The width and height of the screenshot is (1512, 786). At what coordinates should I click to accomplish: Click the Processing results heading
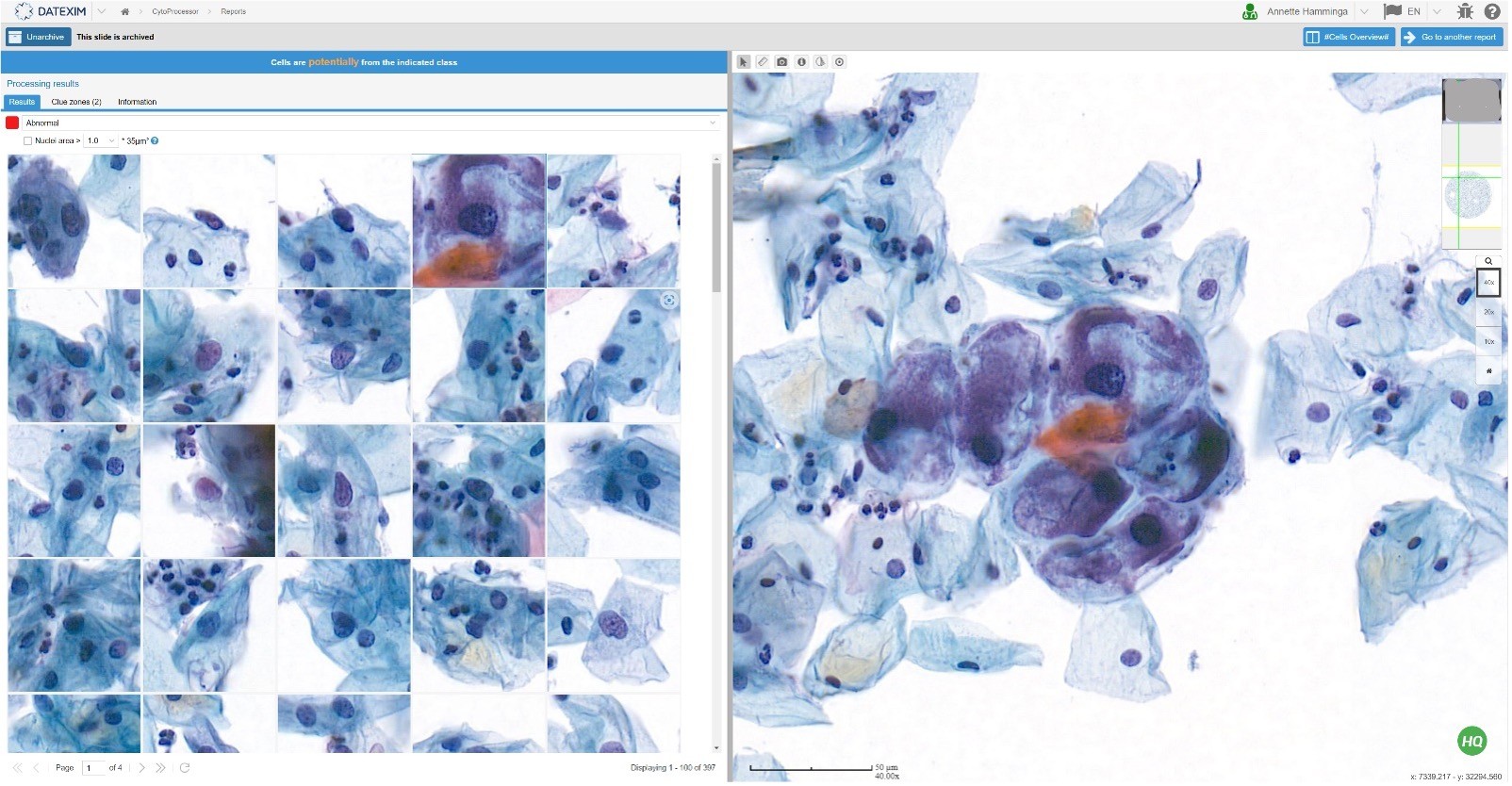click(x=43, y=84)
